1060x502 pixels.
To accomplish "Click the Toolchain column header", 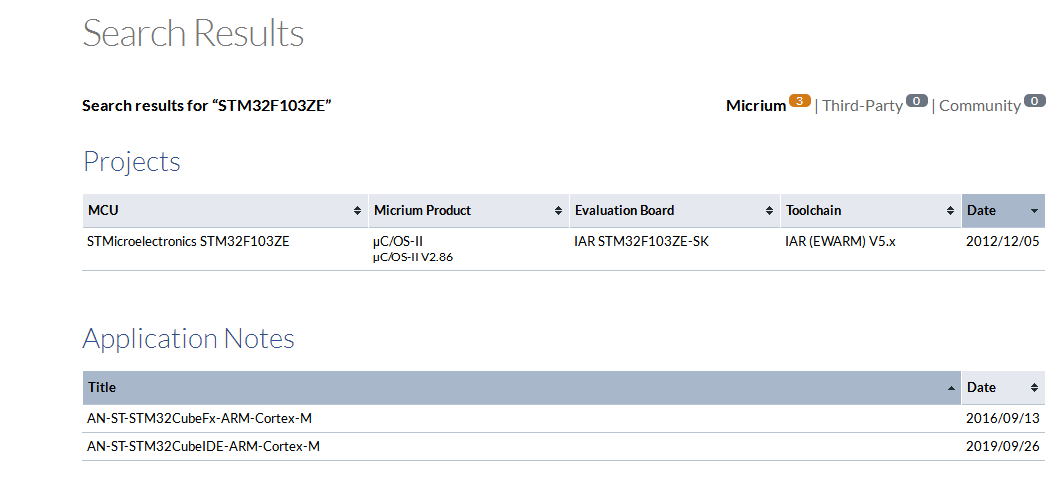I will coord(871,211).
